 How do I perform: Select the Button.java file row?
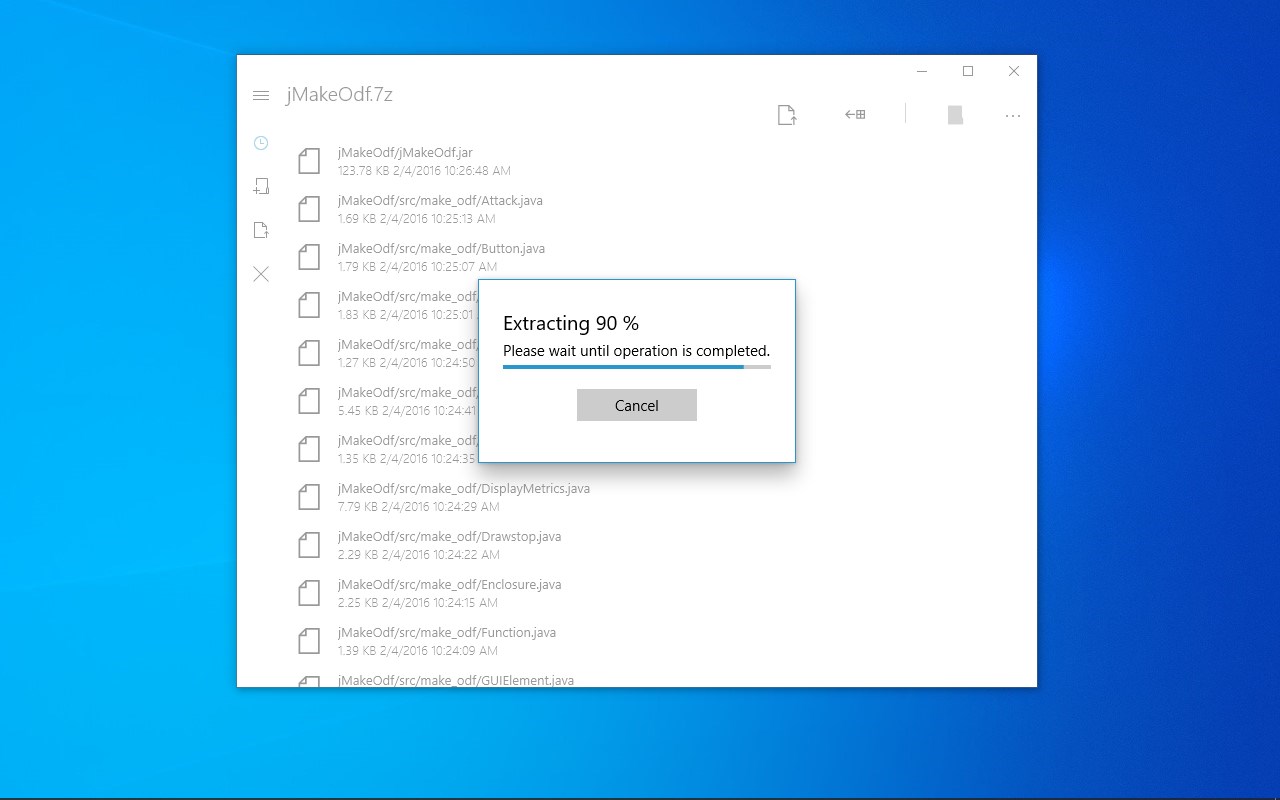660,257
